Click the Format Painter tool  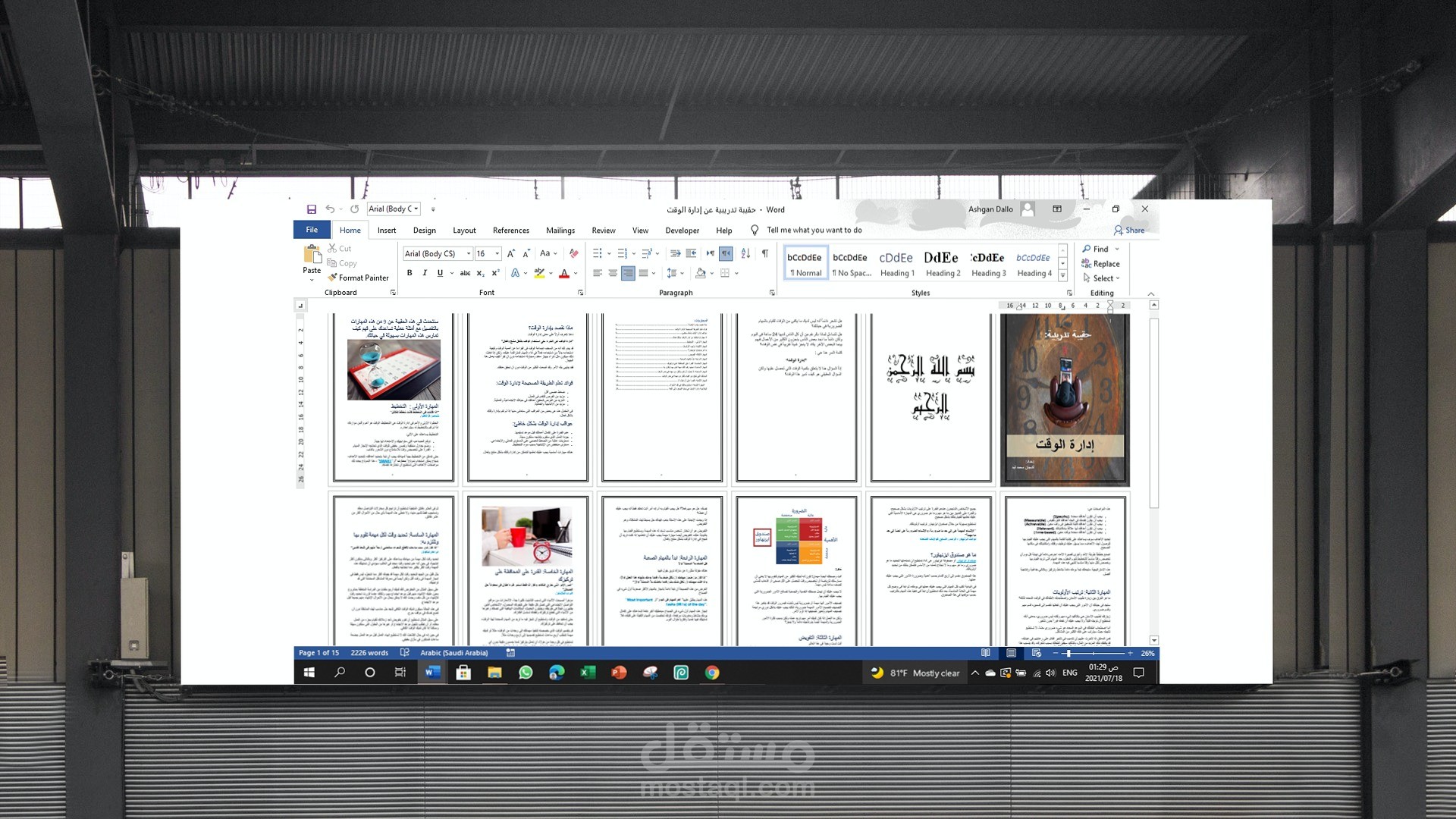point(359,278)
